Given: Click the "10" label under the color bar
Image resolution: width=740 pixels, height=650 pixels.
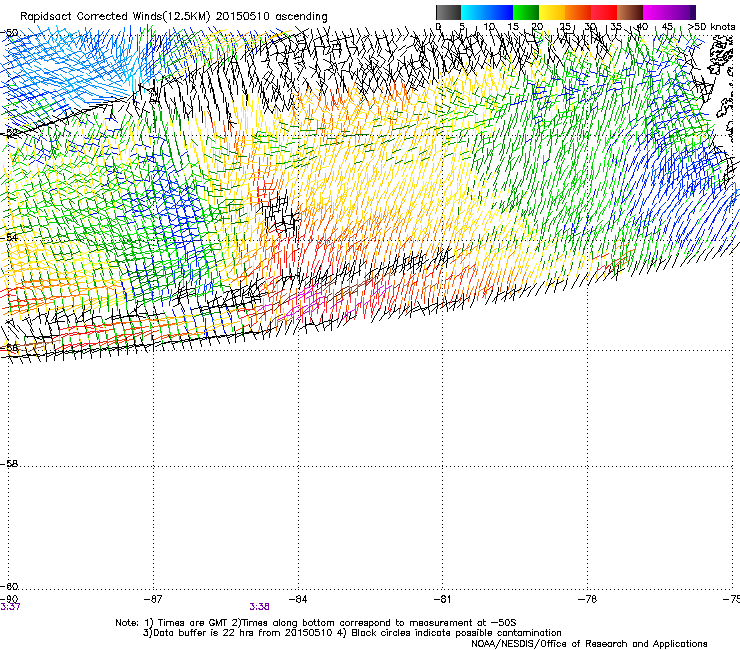Looking at the screenshot, I should [x=489, y=27].
